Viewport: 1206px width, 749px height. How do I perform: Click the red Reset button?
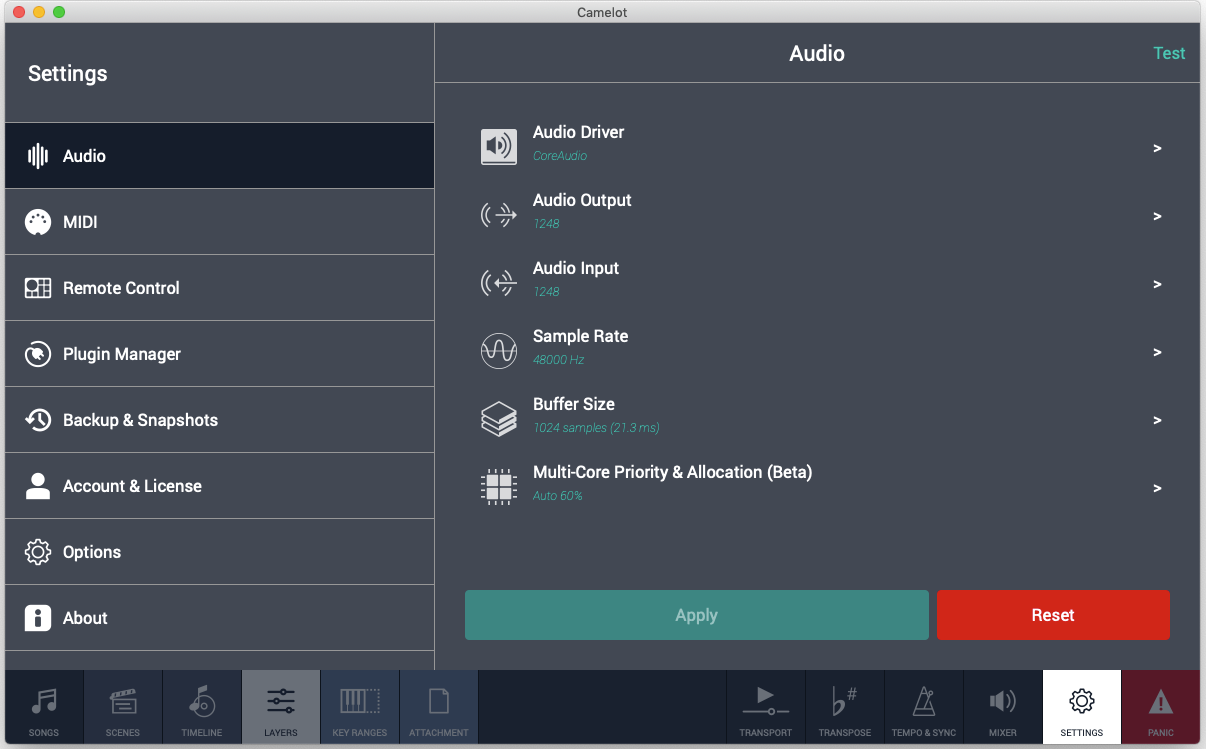point(1053,614)
